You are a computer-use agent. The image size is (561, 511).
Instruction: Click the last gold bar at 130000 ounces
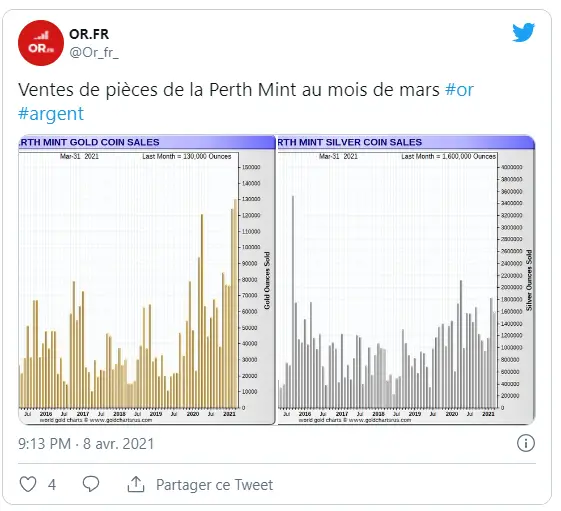click(235, 303)
